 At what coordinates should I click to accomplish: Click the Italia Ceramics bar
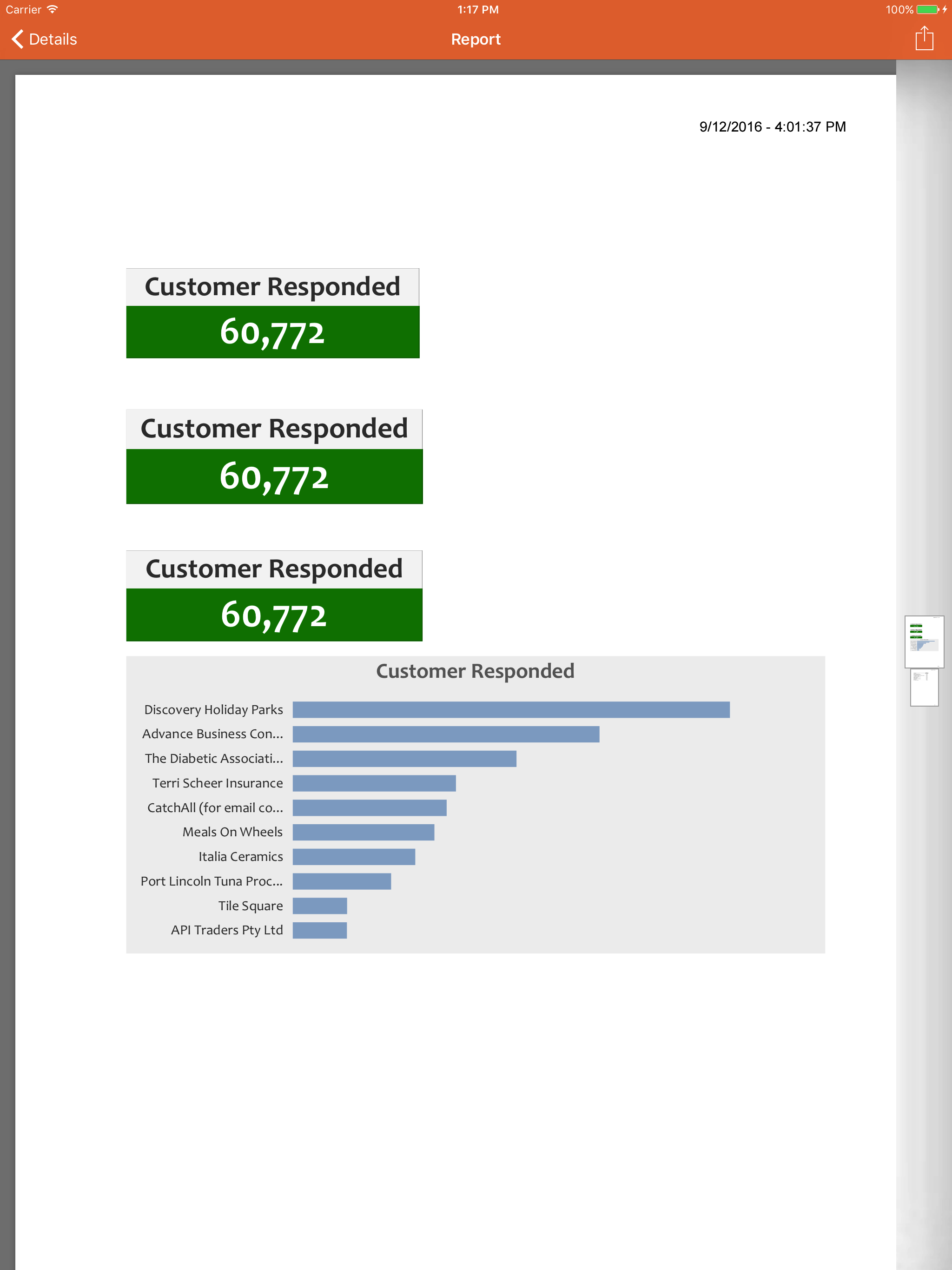(x=354, y=857)
